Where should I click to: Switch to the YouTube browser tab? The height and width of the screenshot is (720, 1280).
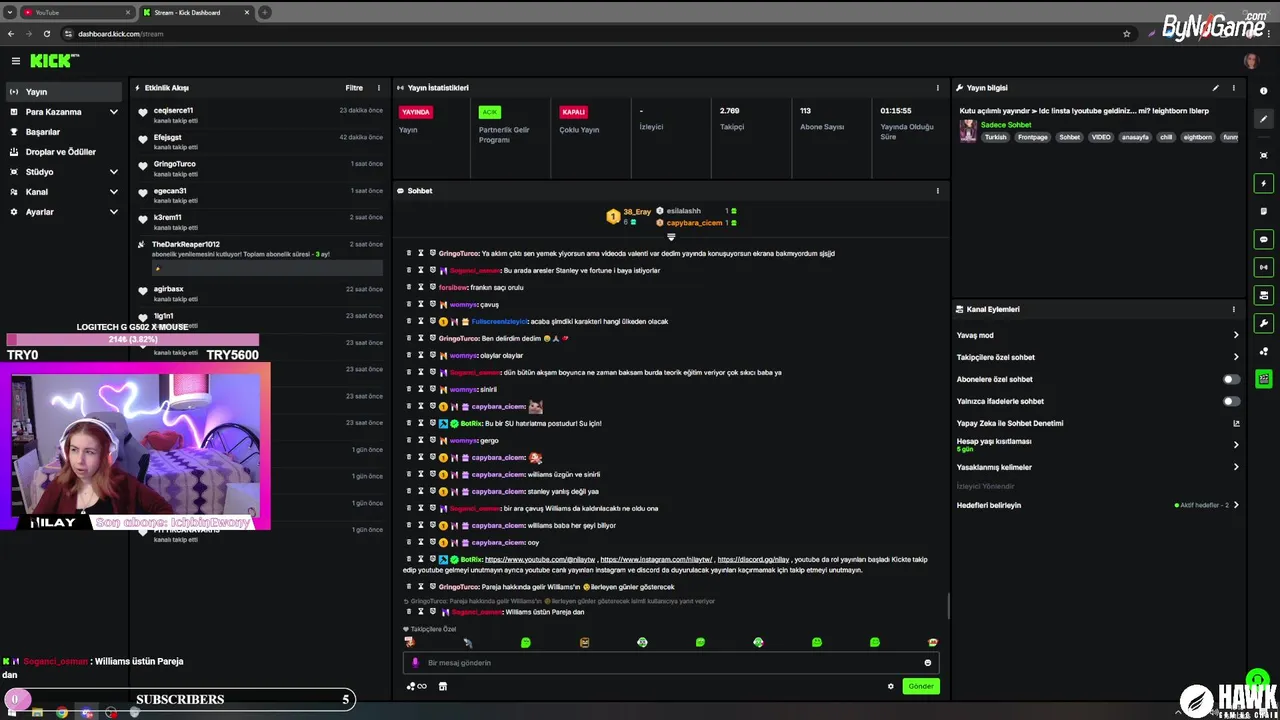pos(79,13)
